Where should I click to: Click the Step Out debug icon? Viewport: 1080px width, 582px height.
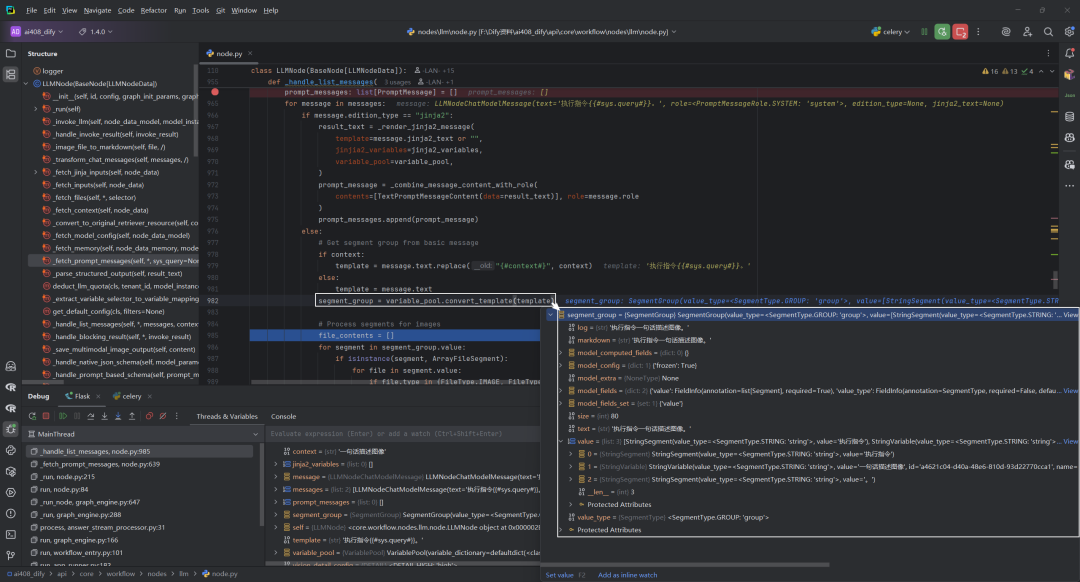(x=132, y=416)
